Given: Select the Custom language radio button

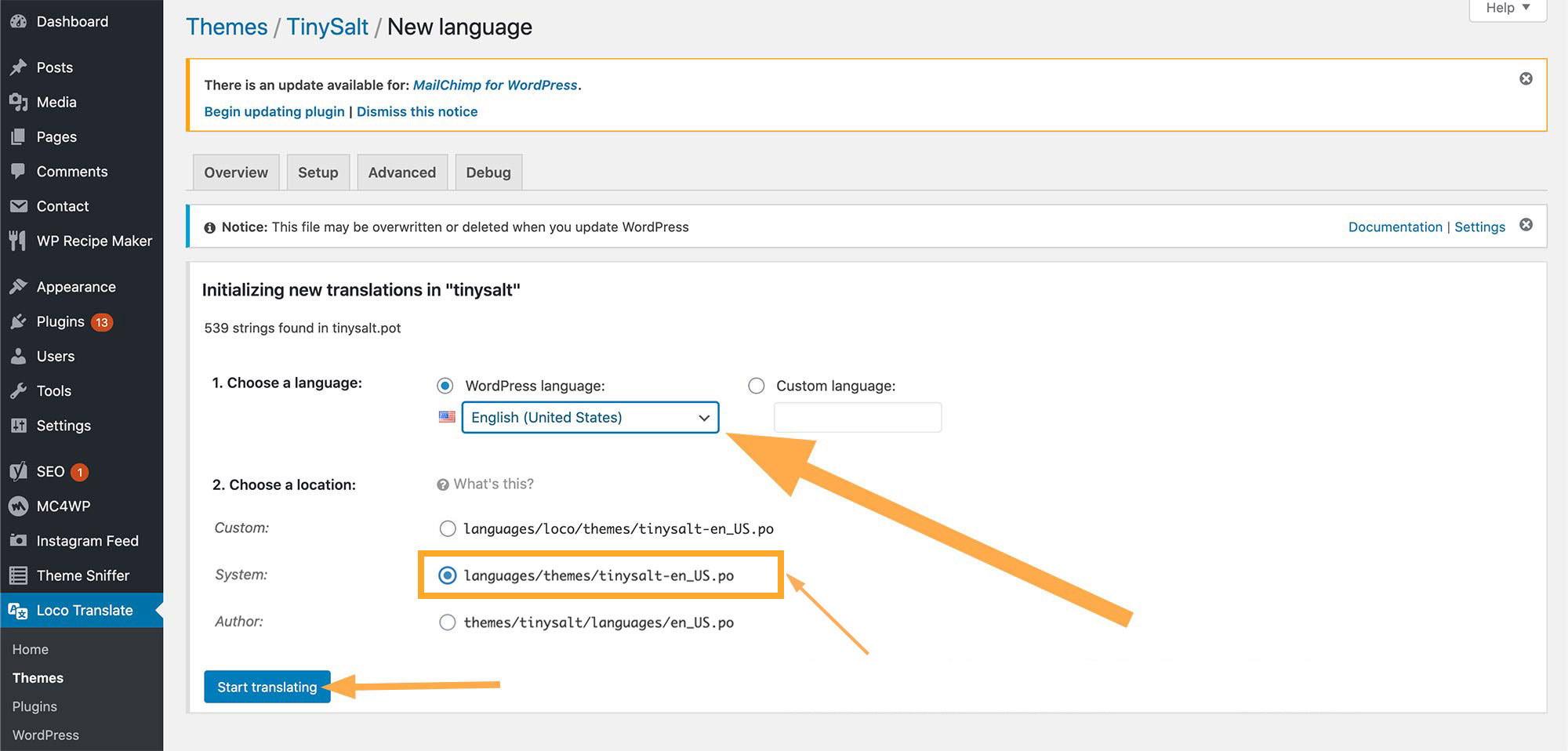Looking at the screenshot, I should [756, 386].
